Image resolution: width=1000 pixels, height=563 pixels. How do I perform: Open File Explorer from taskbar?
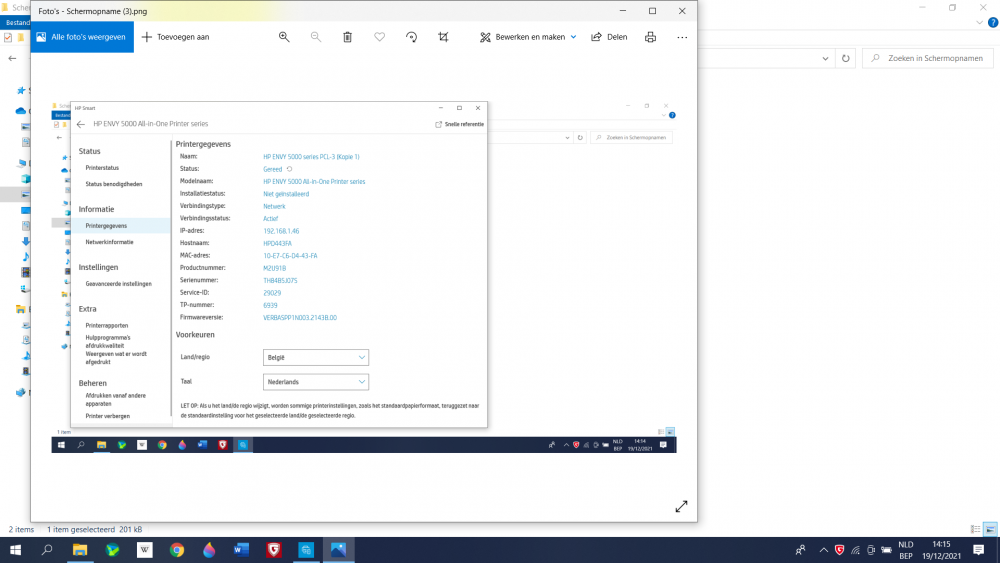point(80,550)
